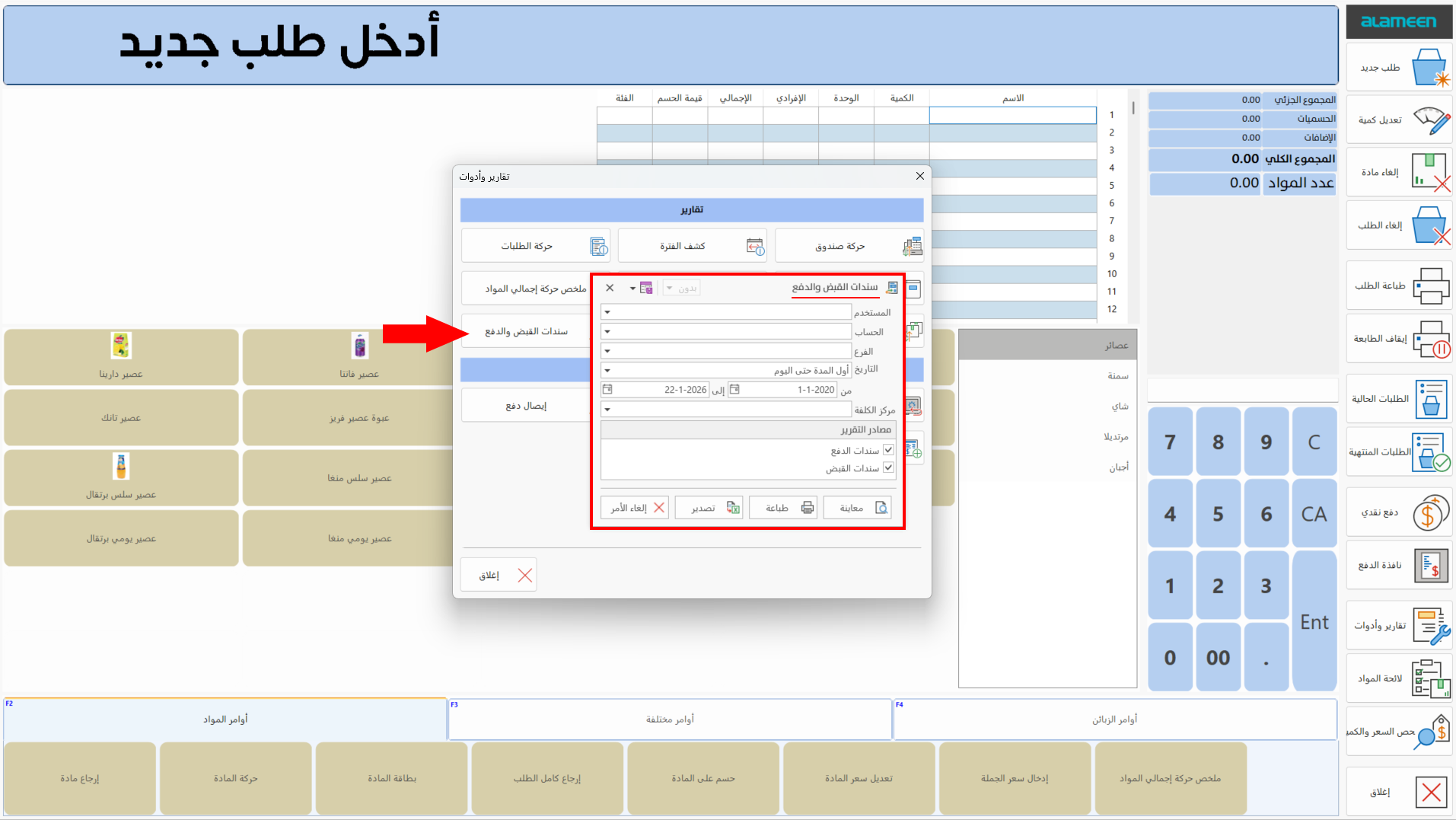Click the Ent key on the keypad
The image size is (1456, 820).
(1314, 622)
